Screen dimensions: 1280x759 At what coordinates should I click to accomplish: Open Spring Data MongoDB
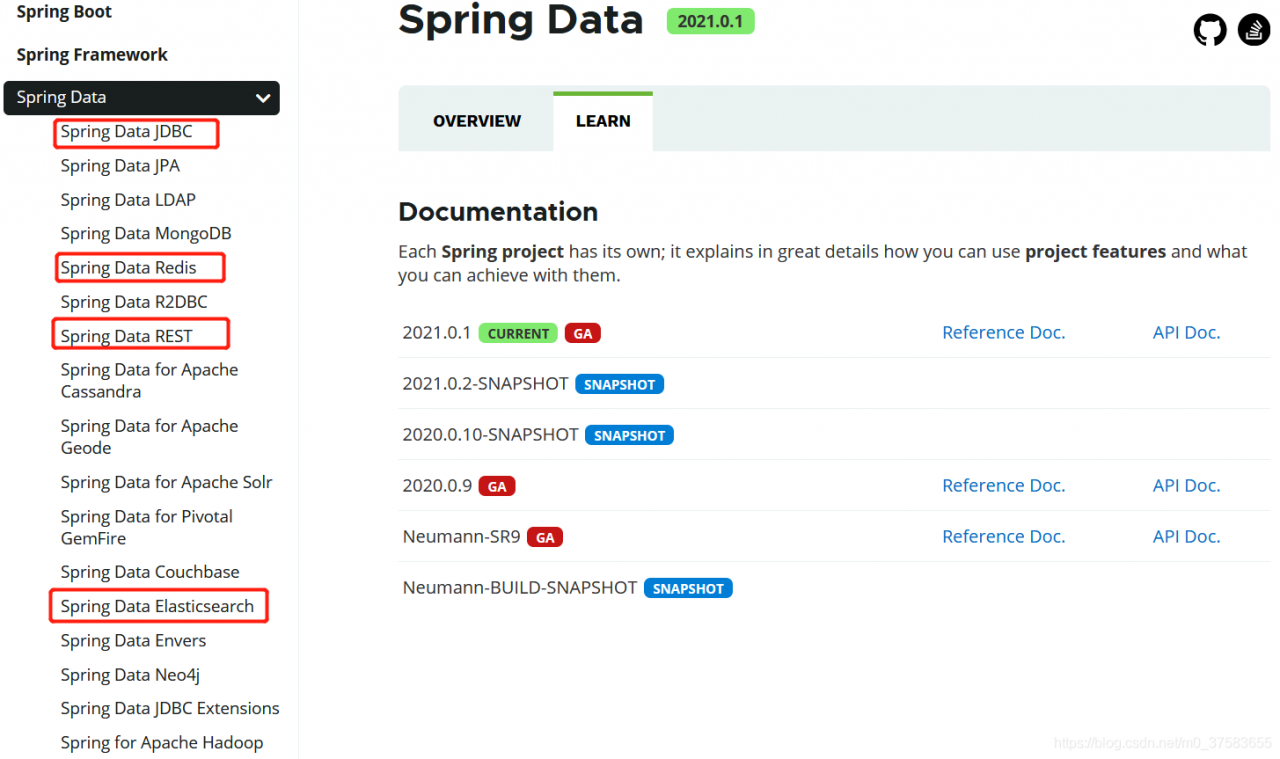click(x=146, y=234)
